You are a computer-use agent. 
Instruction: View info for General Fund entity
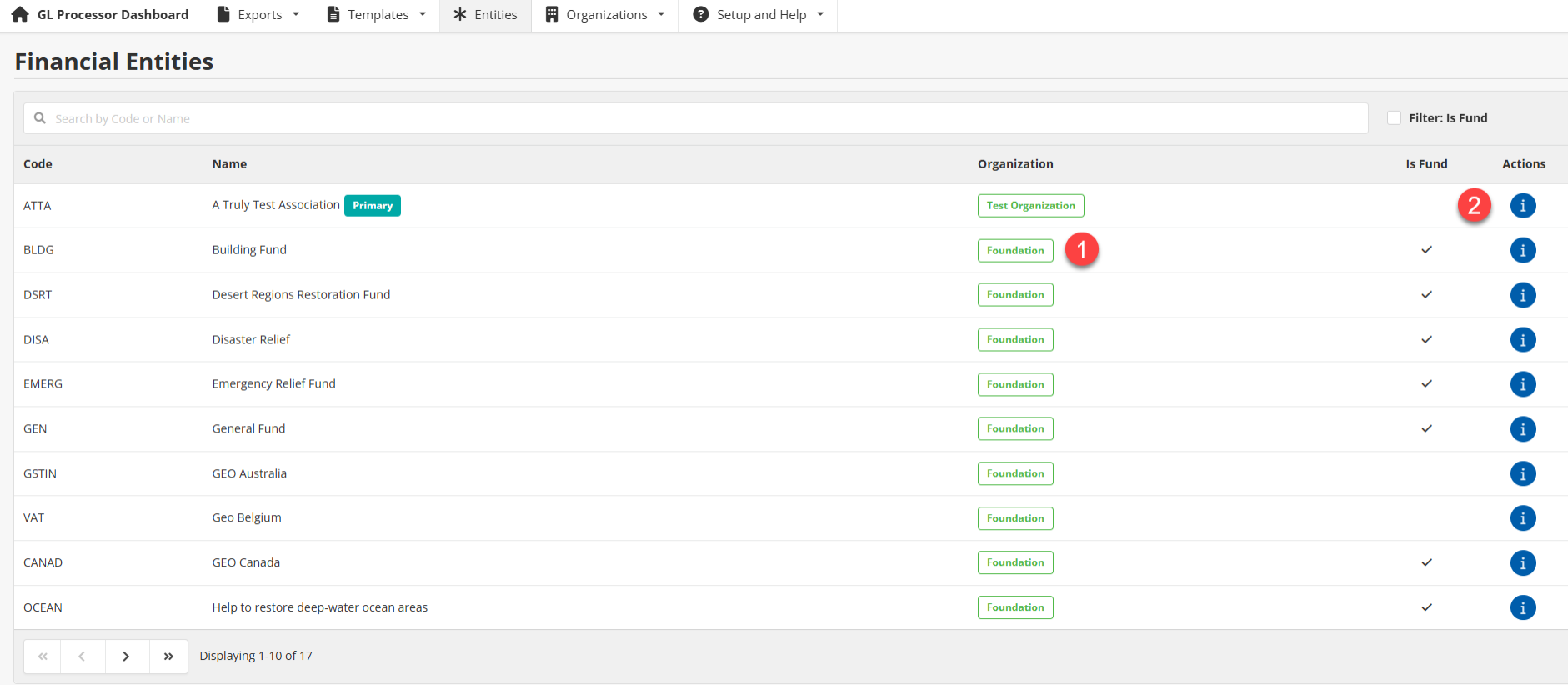click(1522, 429)
